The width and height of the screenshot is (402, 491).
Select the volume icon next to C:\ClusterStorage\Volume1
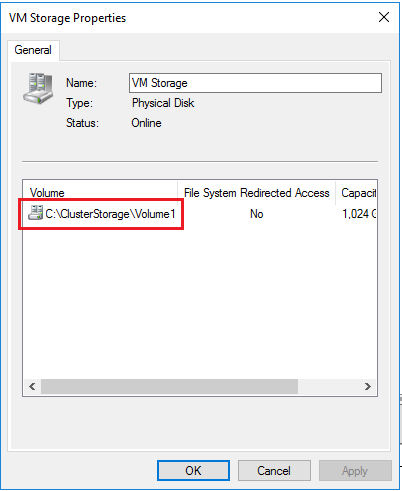tap(35, 213)
